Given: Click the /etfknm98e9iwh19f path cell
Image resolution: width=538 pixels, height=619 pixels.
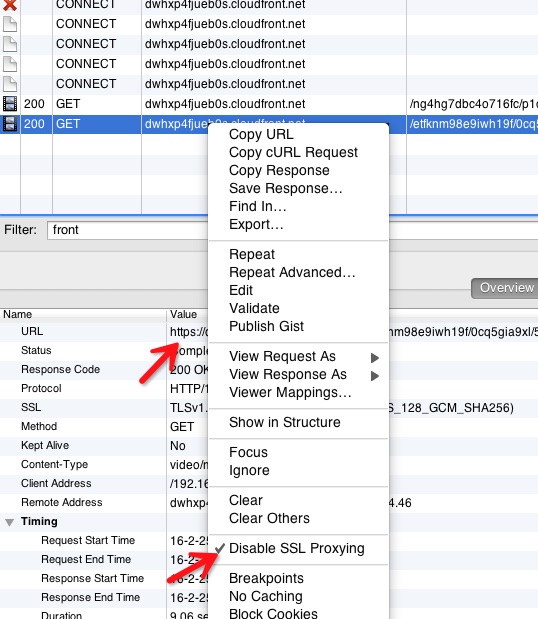Looking at the screenshot, I should click(473, 124).
